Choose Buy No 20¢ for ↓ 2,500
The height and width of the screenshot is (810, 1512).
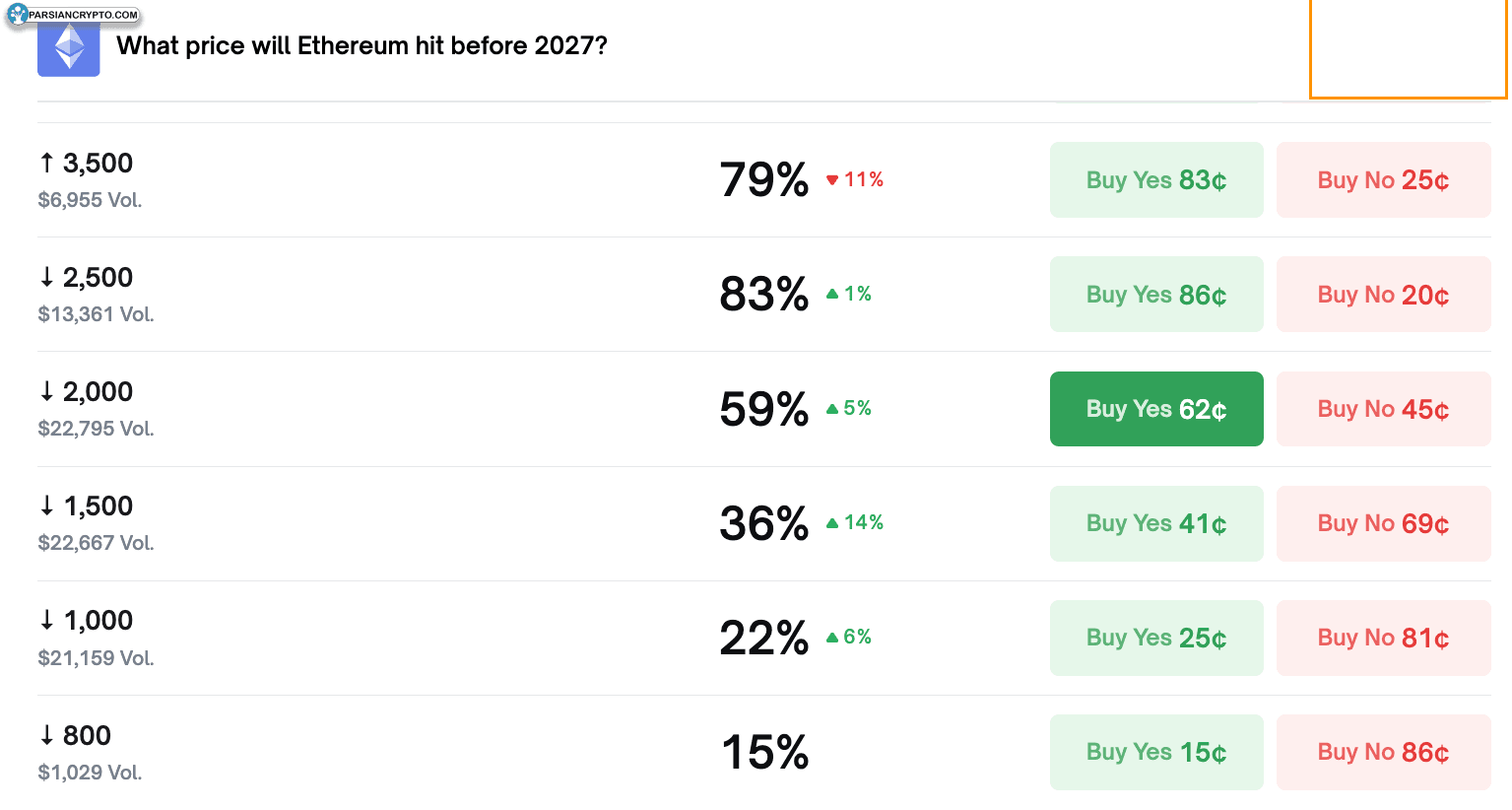click(x=1383, y=295)
